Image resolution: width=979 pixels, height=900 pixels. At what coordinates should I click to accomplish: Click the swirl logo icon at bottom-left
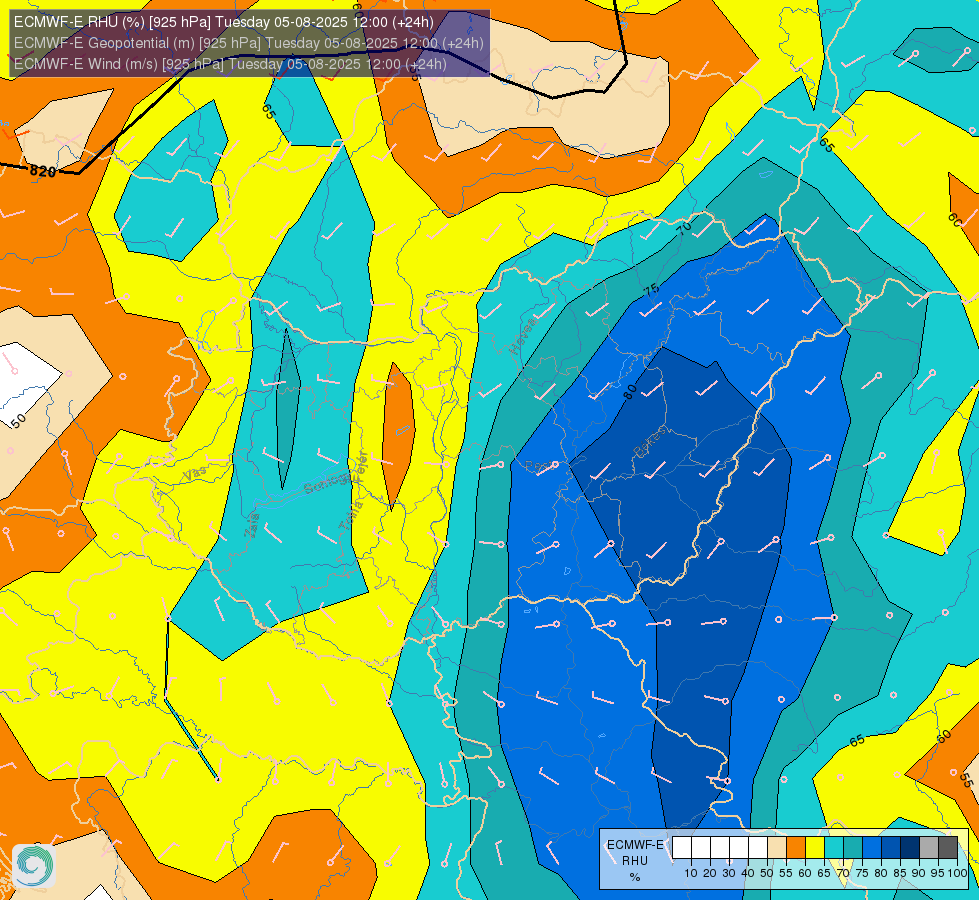34,866
